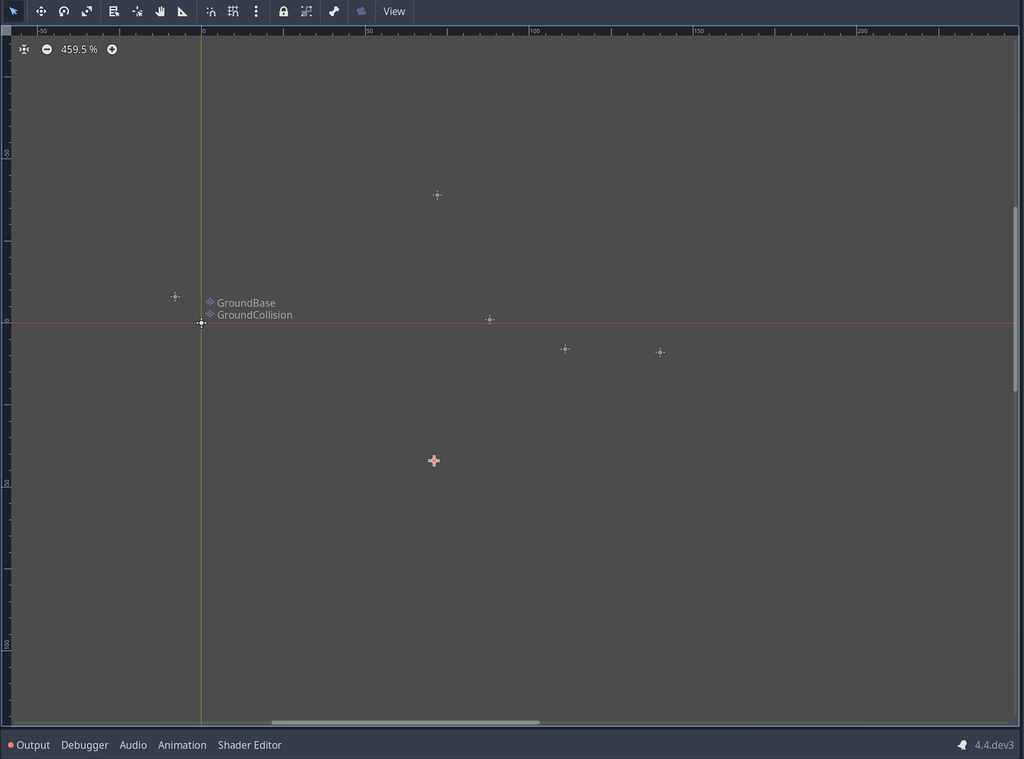Open the View menu
This screenshot has width=1024, height=759.
point(394,11)
